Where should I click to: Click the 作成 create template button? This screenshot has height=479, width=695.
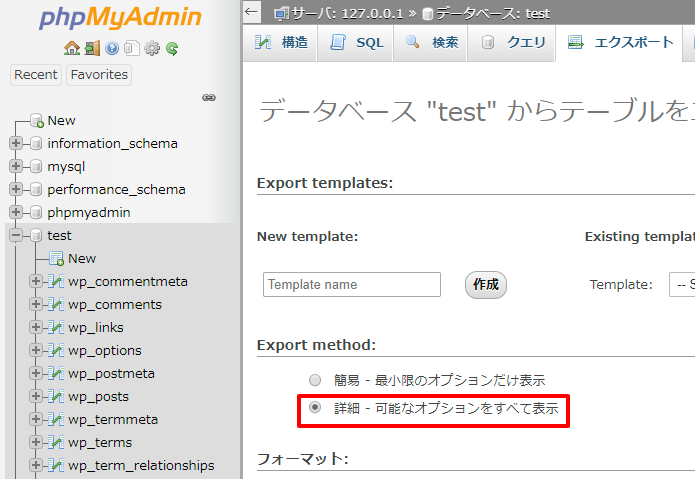pyautogui.click(x=486, y=285)
